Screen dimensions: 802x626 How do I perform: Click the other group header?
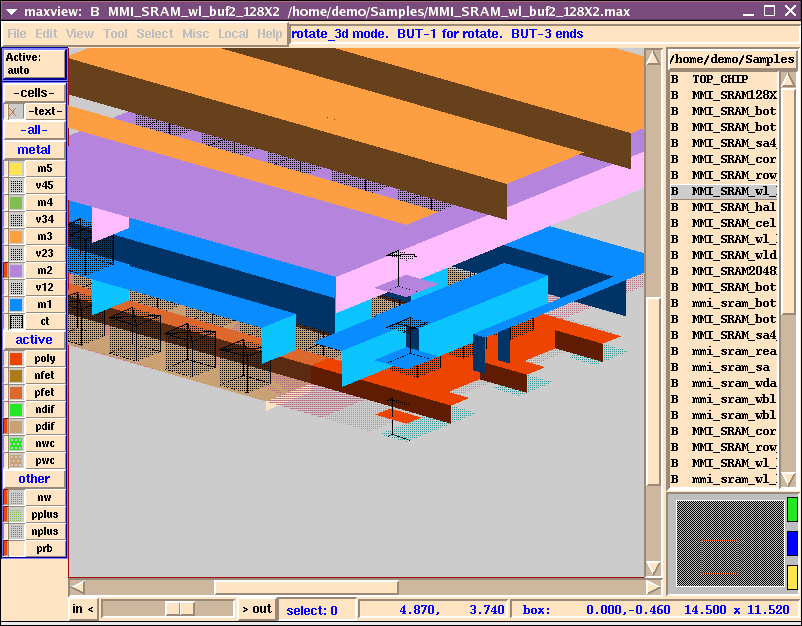coord(34,479)
